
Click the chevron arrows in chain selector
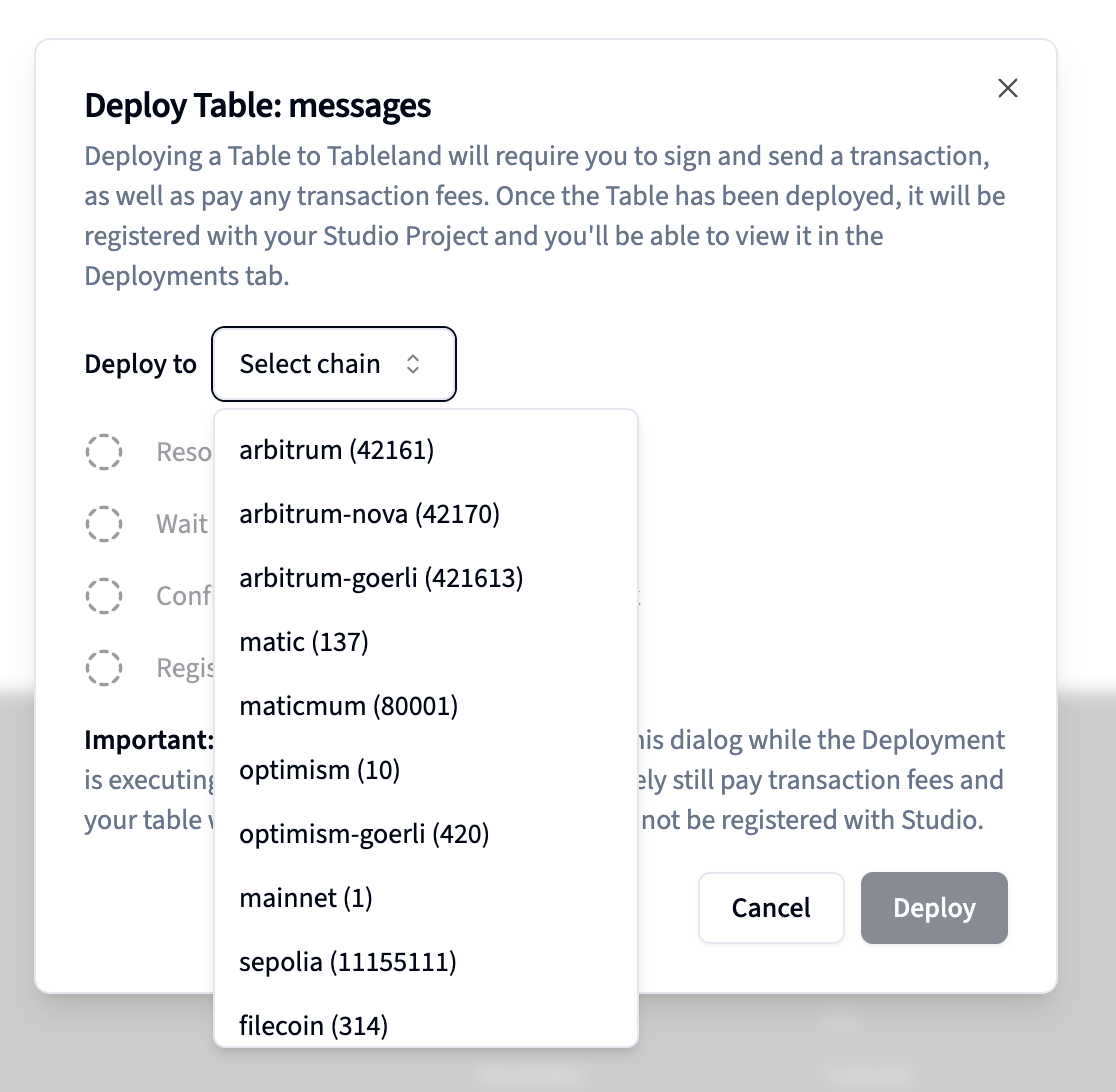coord(413,364)
